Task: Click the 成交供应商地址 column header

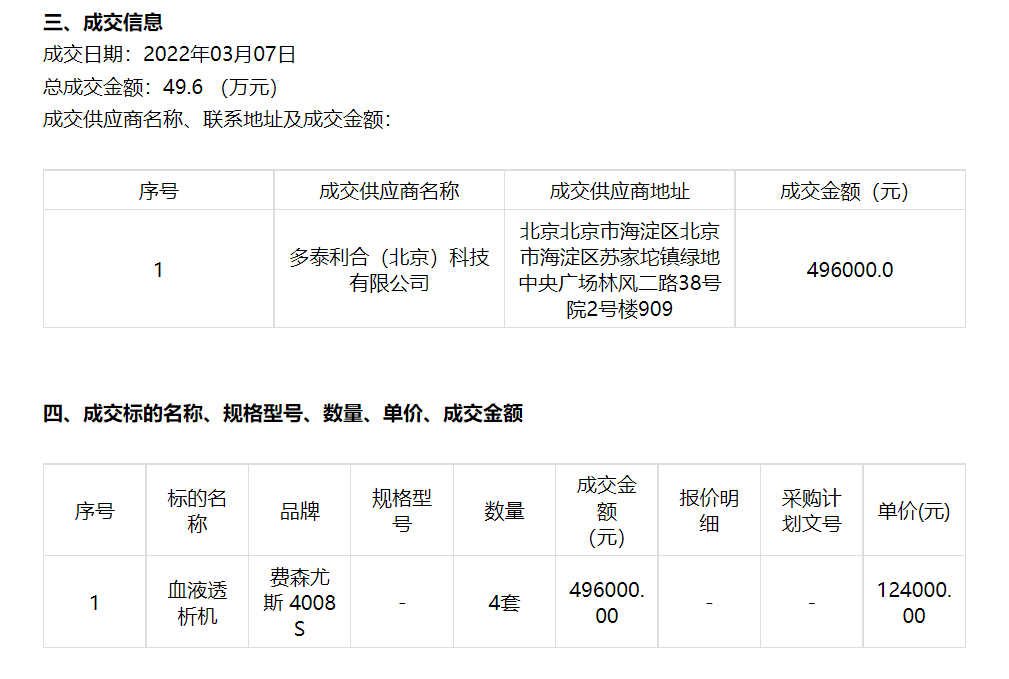Action: (619, 191)
